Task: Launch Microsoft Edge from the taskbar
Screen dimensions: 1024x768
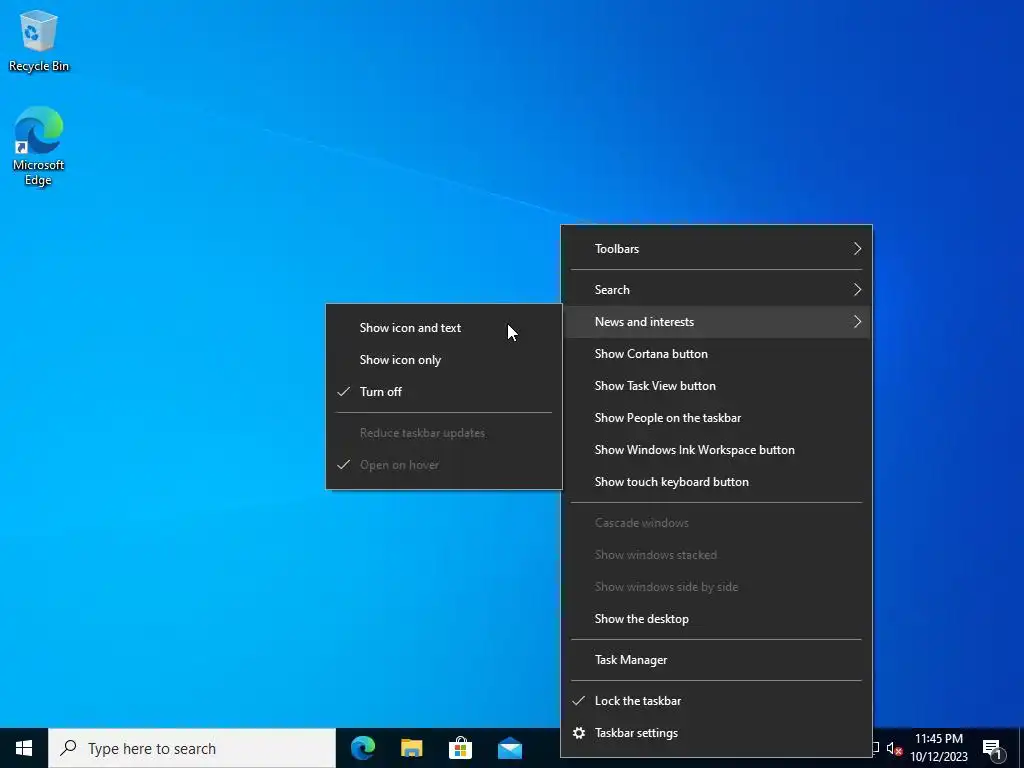Action: coord(363,748)
